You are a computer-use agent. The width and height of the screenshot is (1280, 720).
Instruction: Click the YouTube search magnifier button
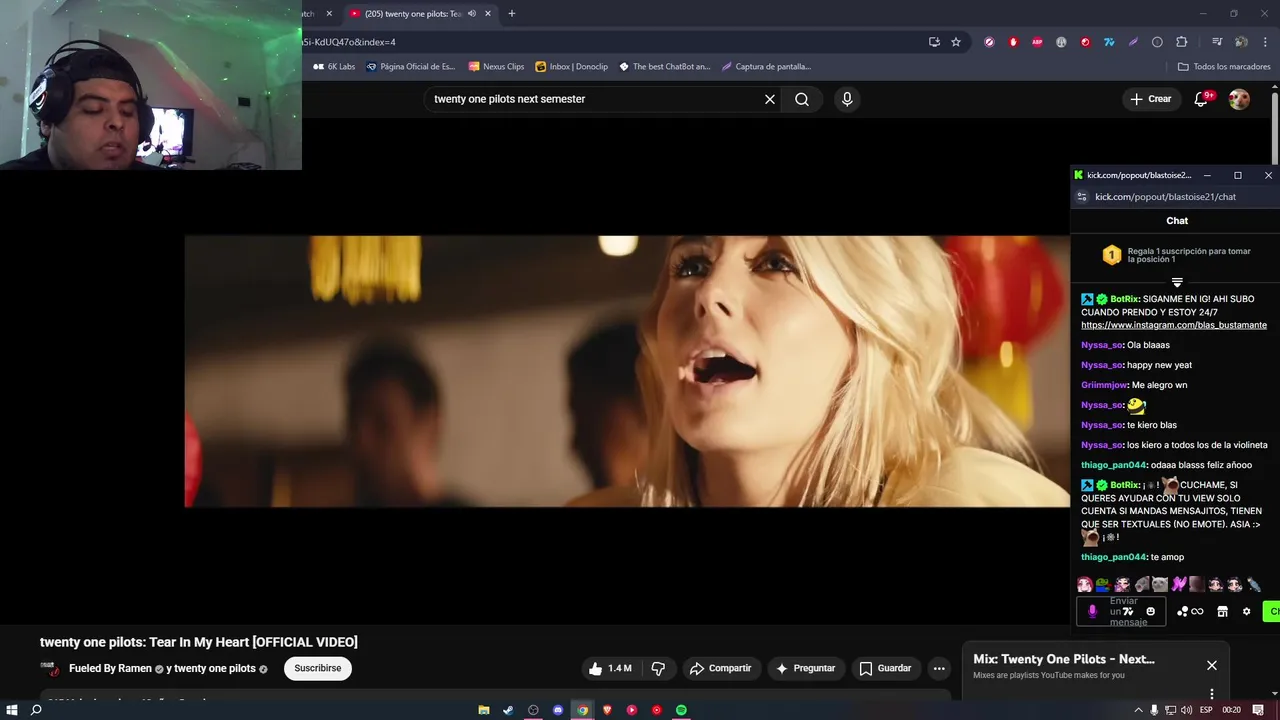click(x=802, y=99)
